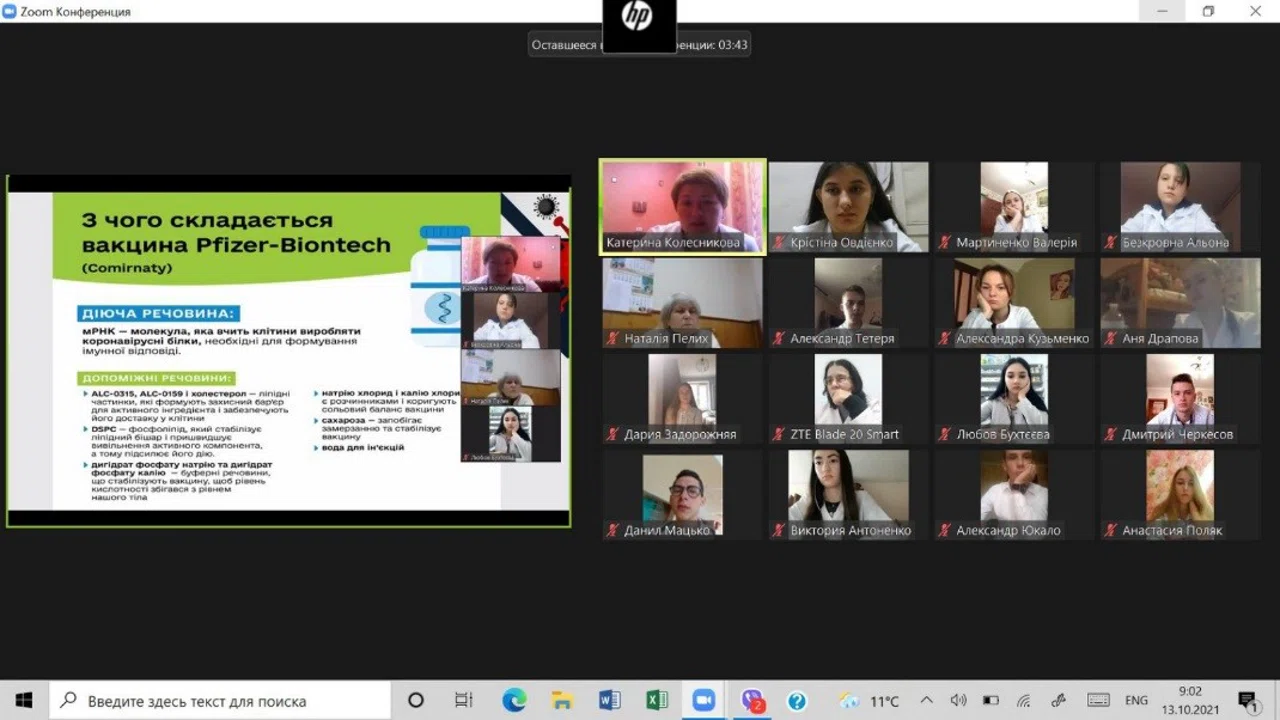
Task: Select Анастасия Поляк video tile
Action: tap(1180, 495)
